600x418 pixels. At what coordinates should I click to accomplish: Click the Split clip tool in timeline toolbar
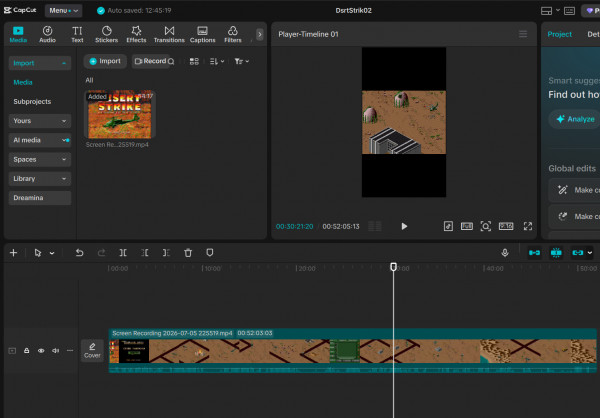(123, 253)
